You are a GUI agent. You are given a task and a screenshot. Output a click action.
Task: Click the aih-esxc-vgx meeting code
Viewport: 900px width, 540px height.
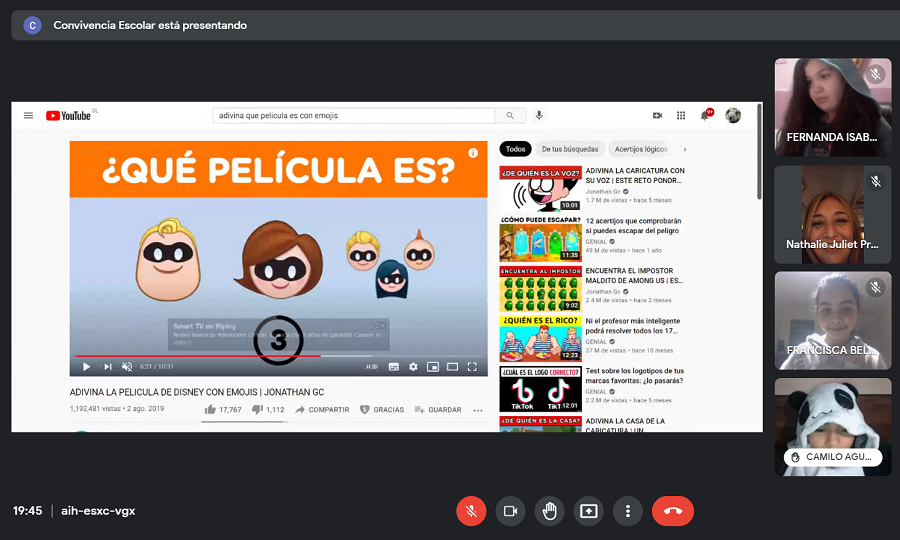tap(98, 511)
